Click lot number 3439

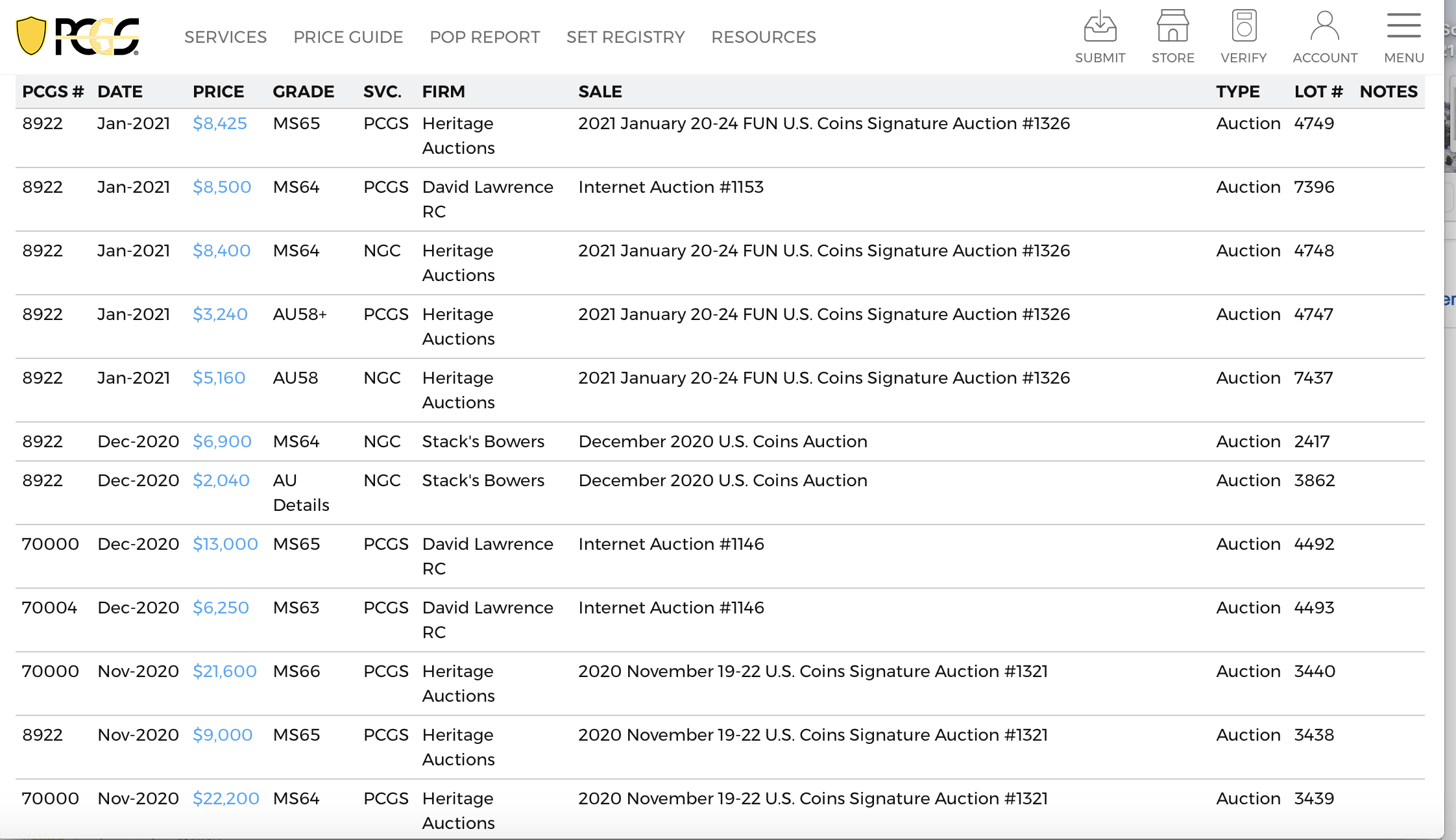point(1314,798)
